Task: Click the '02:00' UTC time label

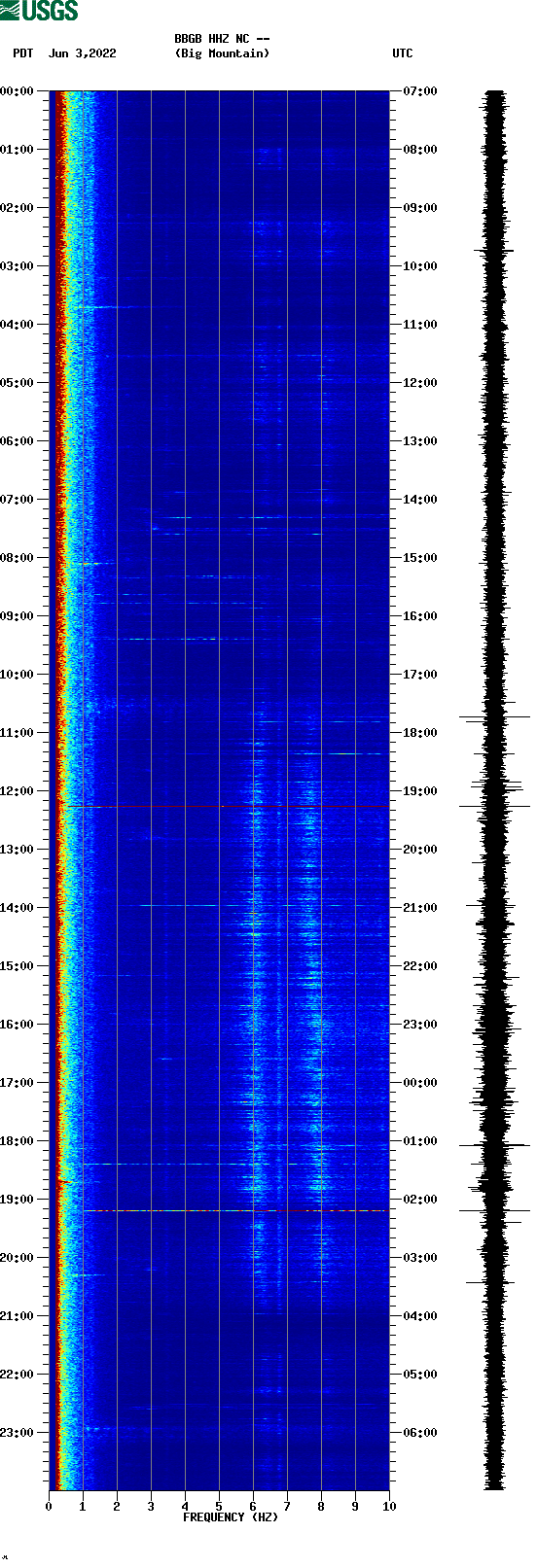Action: click(420, 1200)
